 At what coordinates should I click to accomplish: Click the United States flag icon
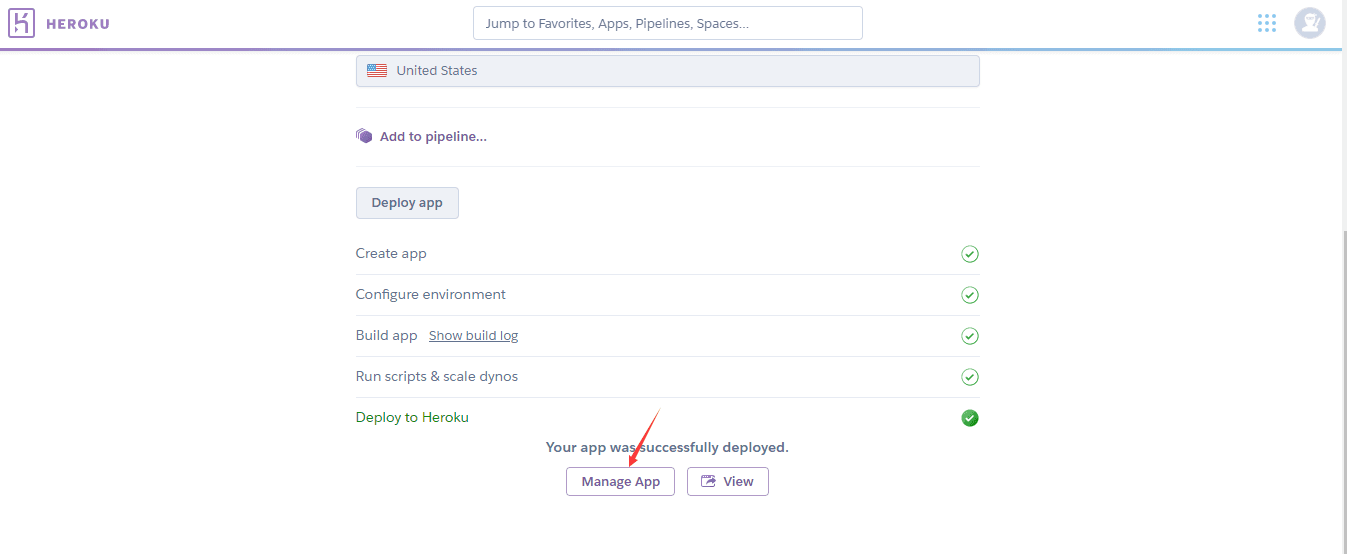click(x=377, y=71)
